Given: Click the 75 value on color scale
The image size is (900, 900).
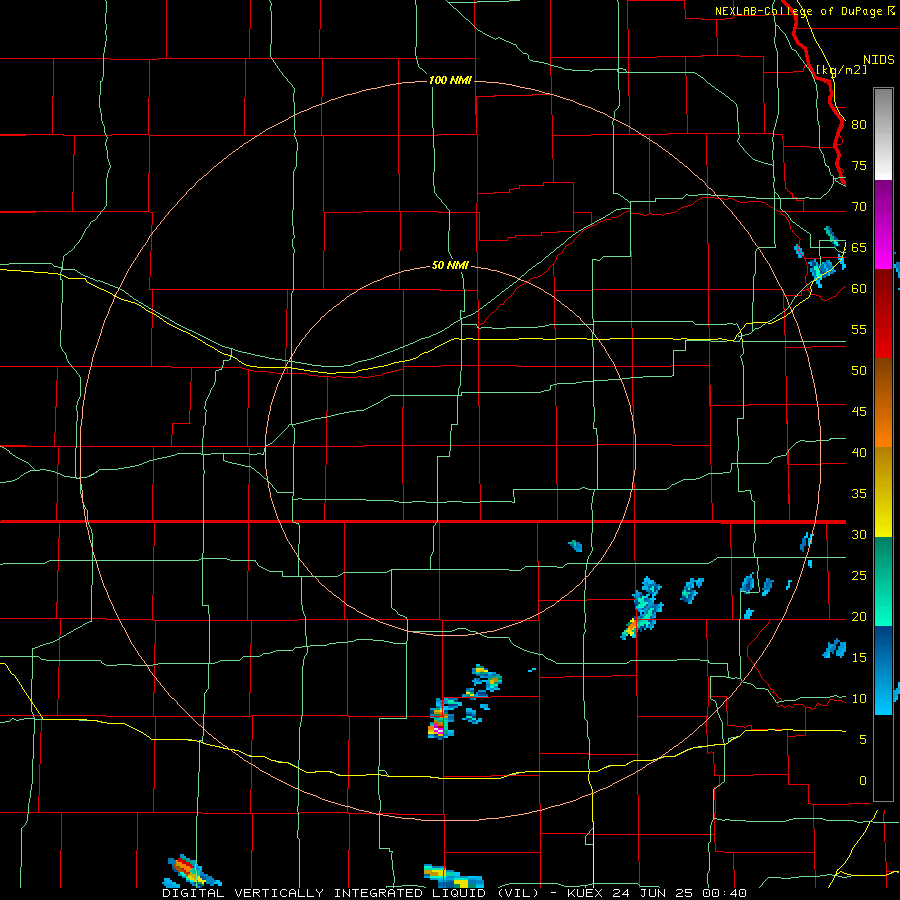Looking at the screenshot, I should point(859,166).
